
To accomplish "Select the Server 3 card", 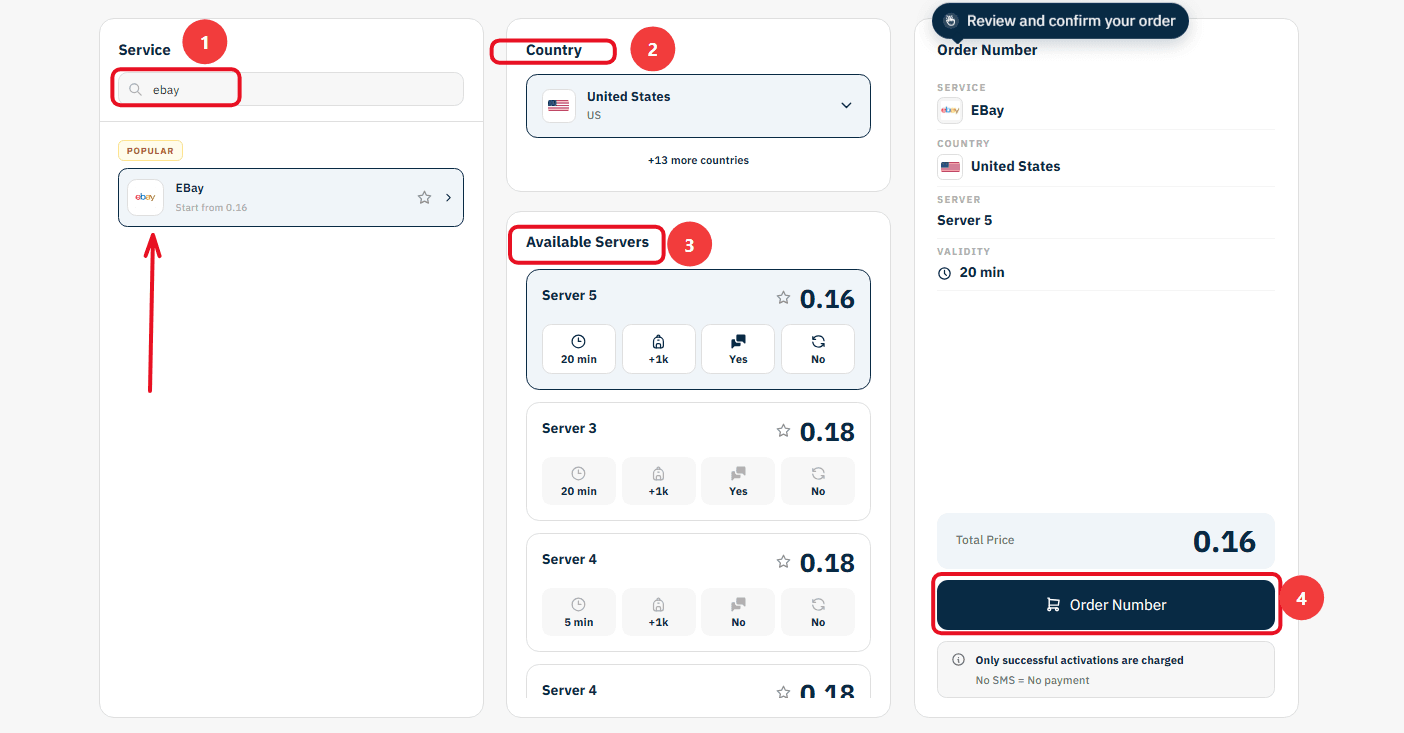I will (698, 461).
